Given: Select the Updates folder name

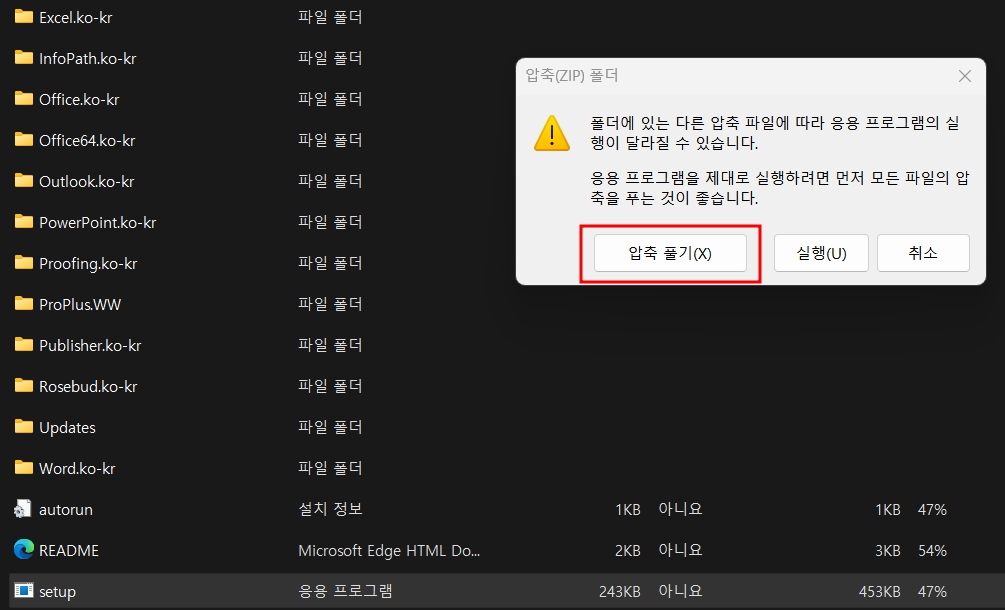Looking at the screenshot, I should coord(67,428).
